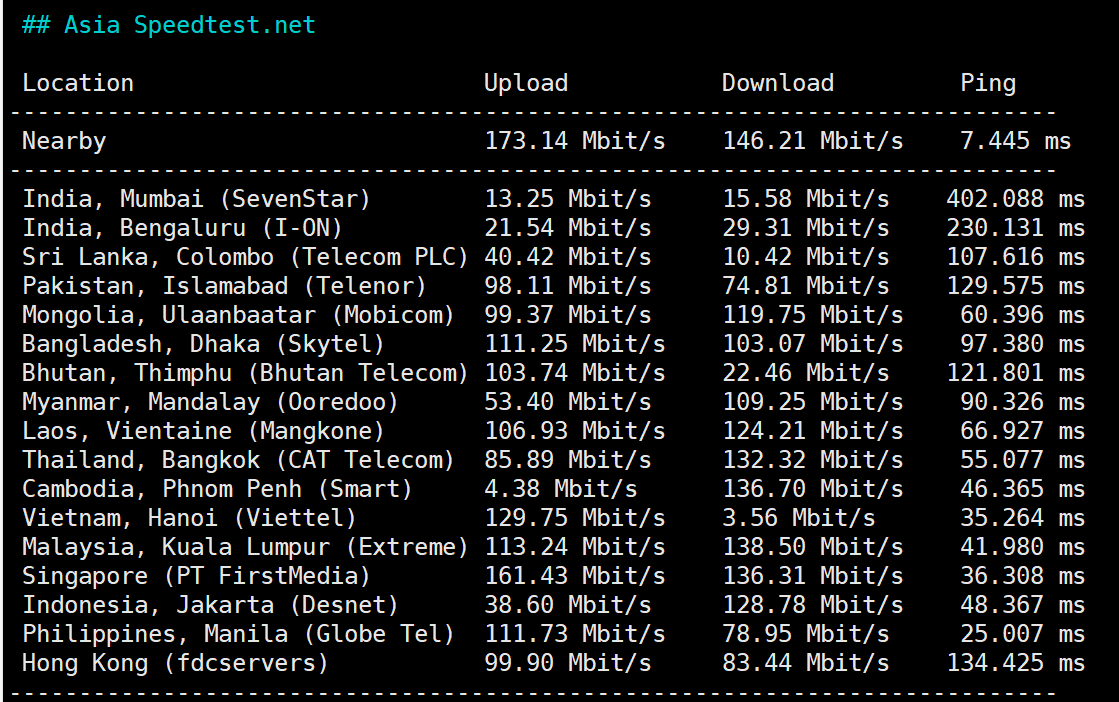Click Bengaluru download 29.31 Mbit/s
The height and width of the screenshot is (702, 1119).
click(806, 228)
